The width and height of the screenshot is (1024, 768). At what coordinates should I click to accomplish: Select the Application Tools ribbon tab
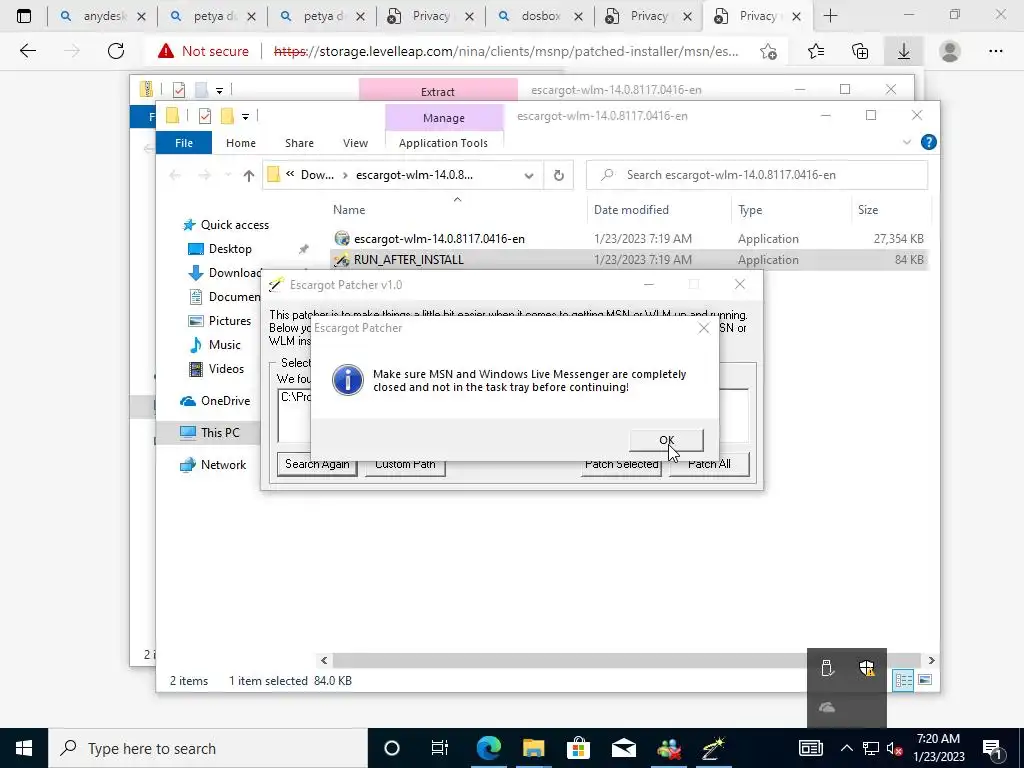click(443, 143)
